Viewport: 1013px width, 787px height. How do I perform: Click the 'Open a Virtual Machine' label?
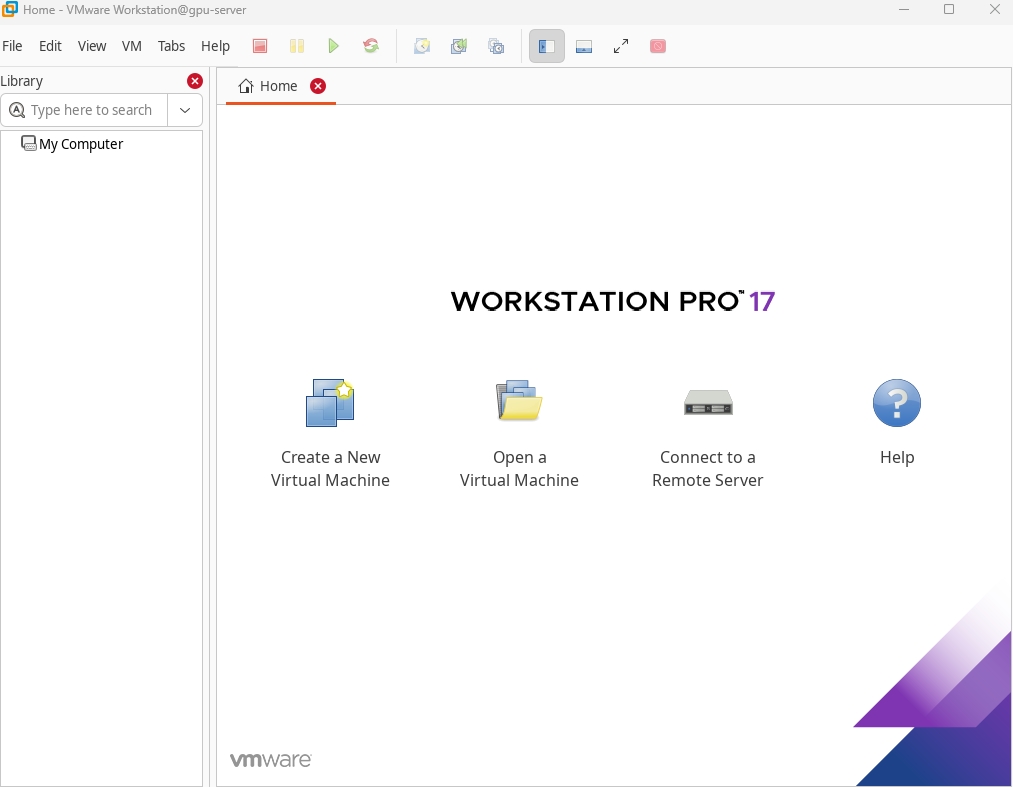pos(519,468)
